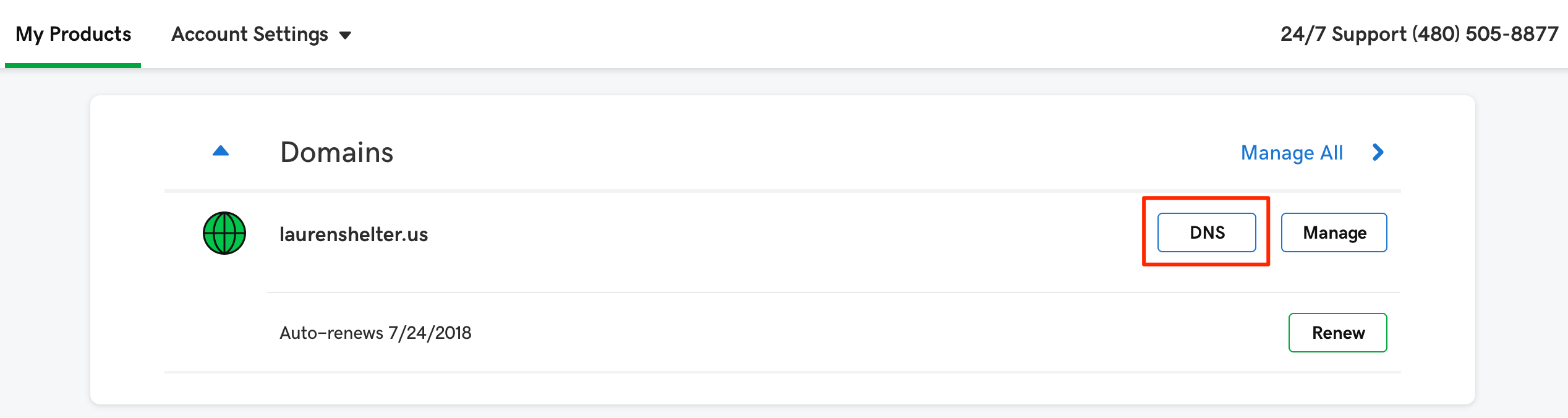Click the word Account in the top navigation
The height and width of the screenshot is (418, 1568).
point(209,34)
